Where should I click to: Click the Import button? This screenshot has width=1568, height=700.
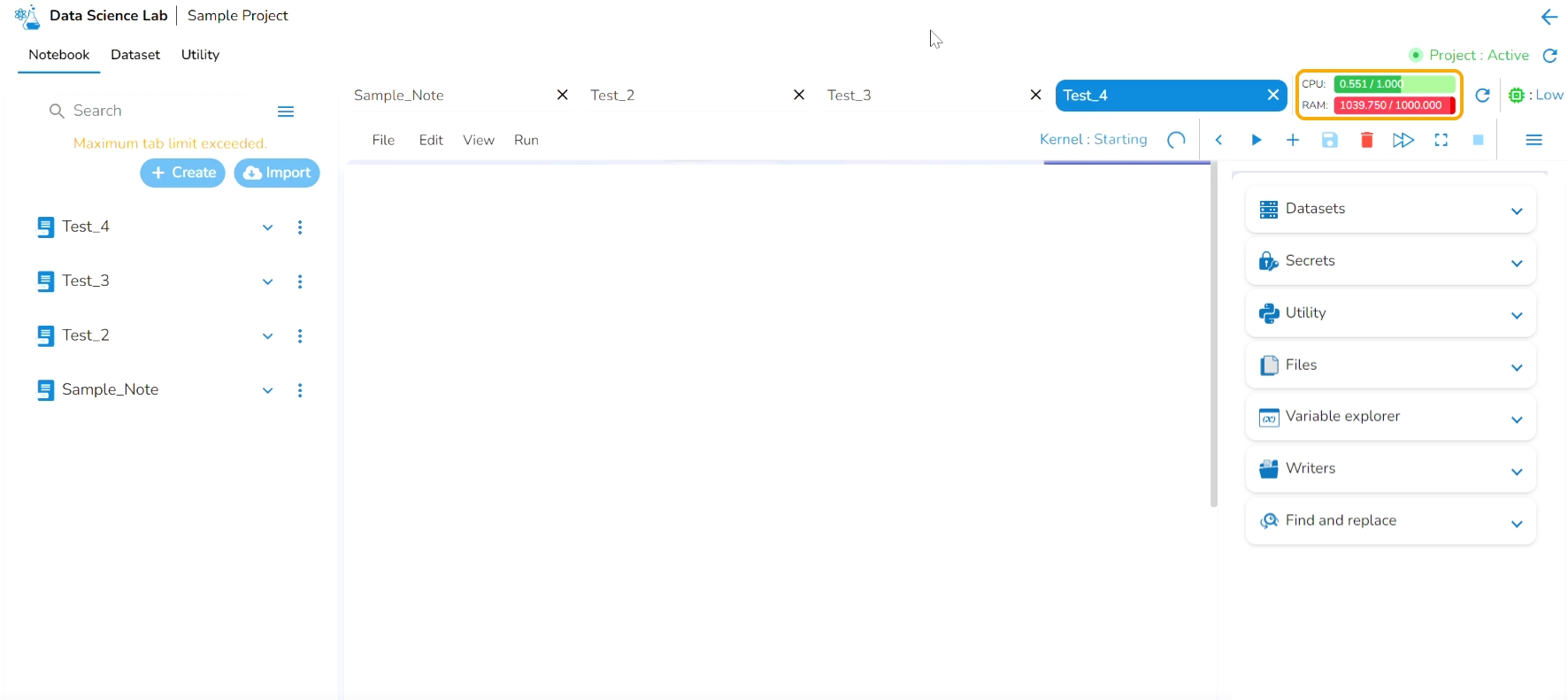pyautogui.click(x=277, y=173)
